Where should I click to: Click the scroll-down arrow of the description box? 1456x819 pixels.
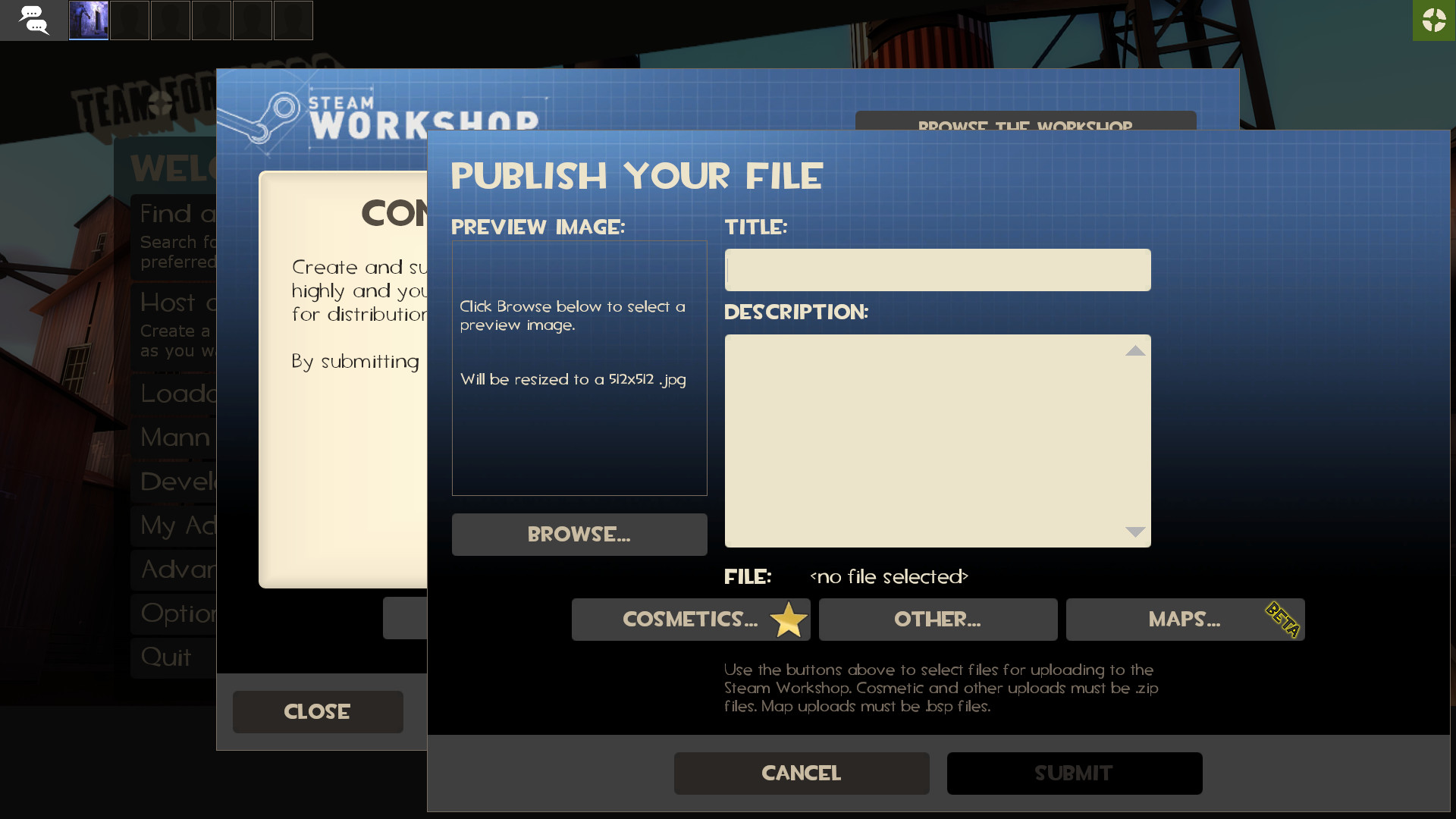coord(1133,532)
